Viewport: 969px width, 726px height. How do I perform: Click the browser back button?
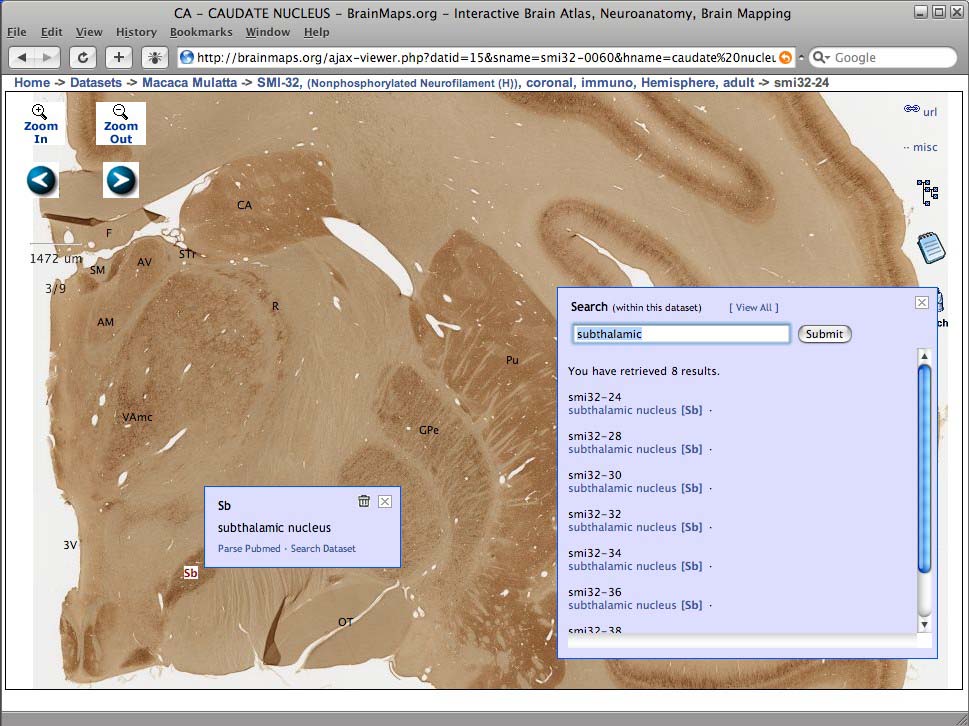22,57
